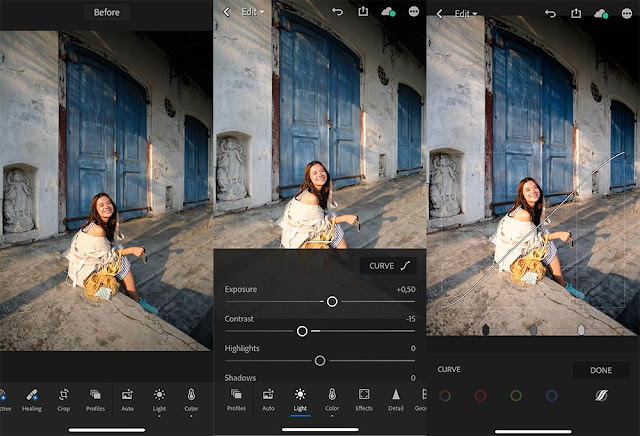Open the cut-off Geometry tab
The width and height of the screenshot is (640, 436).
(421, 400)
